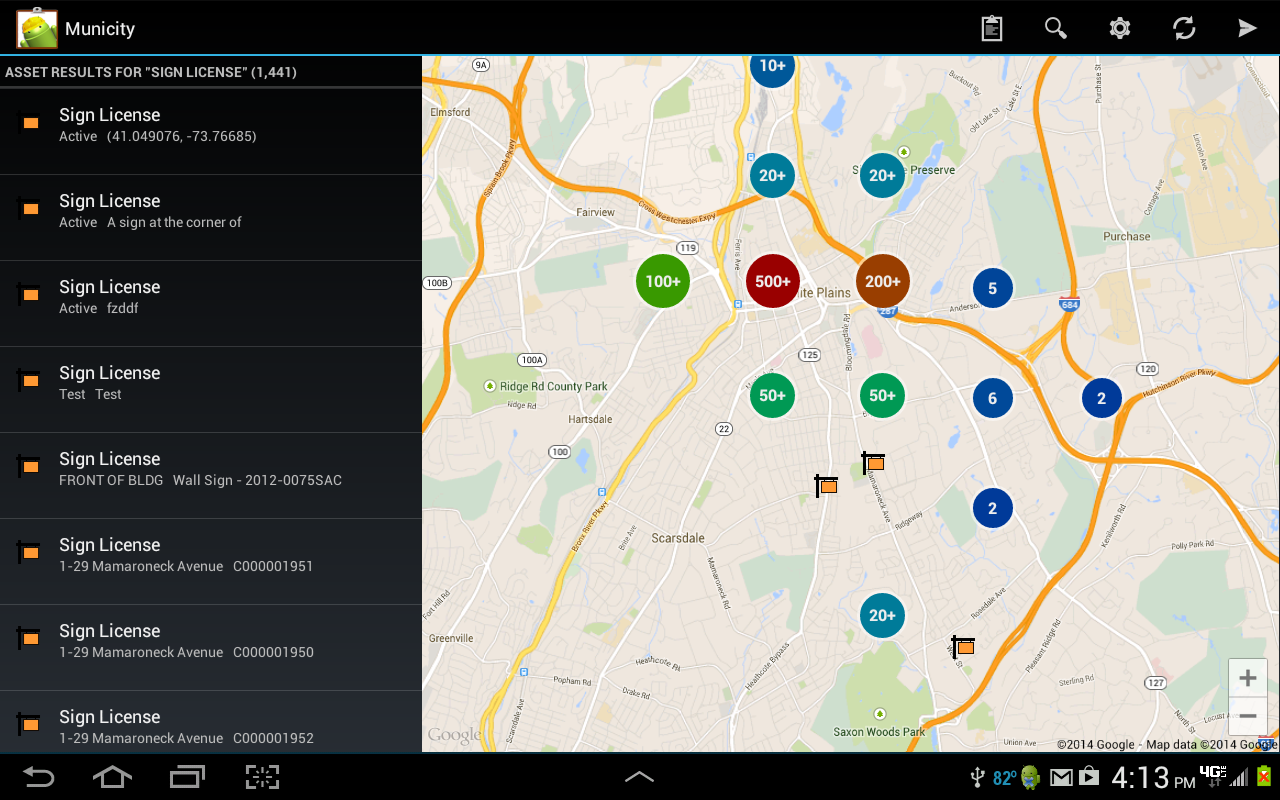
Task: Expand the dark red 500+ cluster
Action: tap(773, 281)
